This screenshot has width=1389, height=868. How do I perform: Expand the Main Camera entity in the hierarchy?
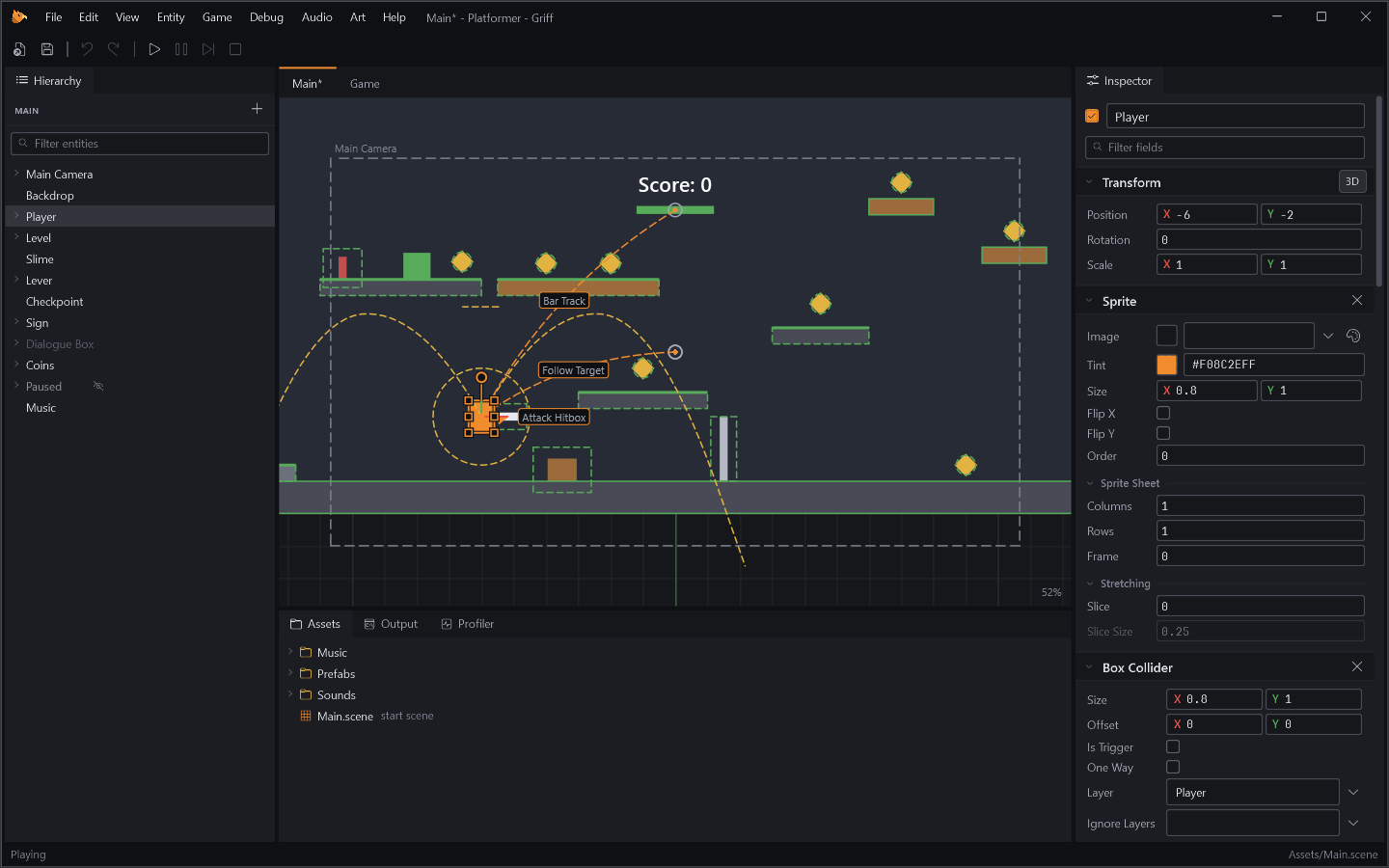coord(16,174)
